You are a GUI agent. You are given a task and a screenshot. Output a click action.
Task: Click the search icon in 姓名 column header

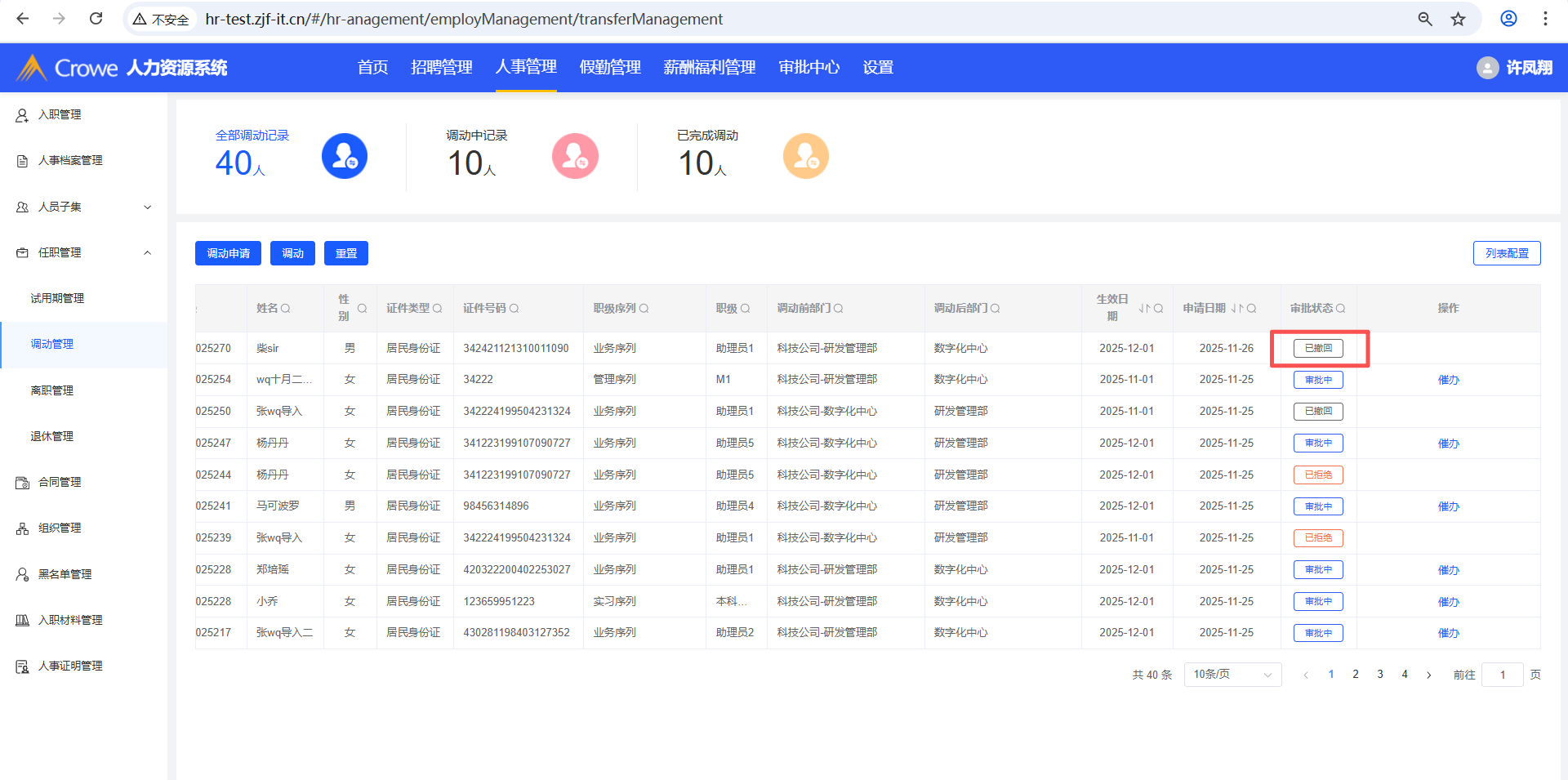point(286,309)
